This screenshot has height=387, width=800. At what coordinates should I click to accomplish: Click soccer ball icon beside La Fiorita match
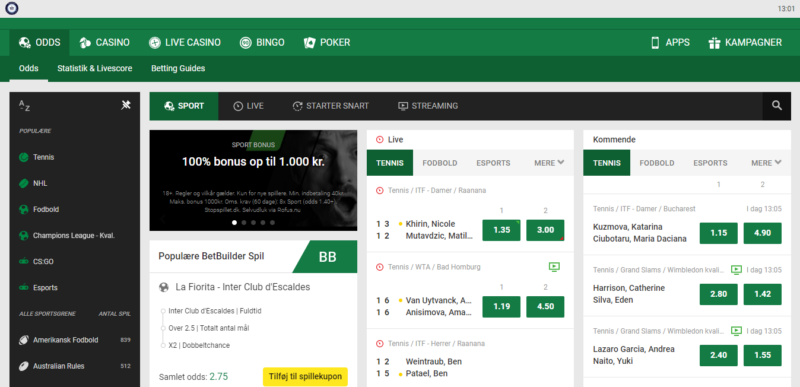tap(164, 287)
